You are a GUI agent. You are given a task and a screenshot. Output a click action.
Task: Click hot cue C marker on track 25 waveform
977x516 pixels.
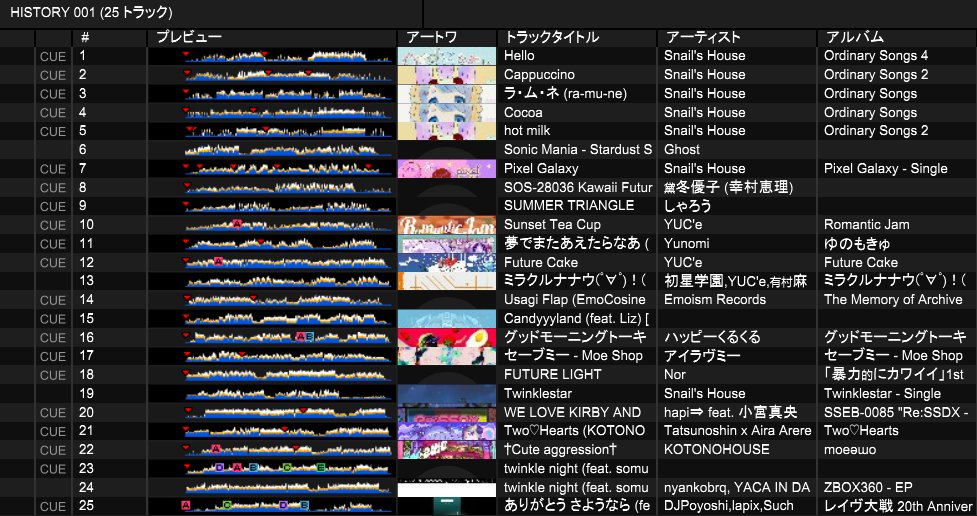coord(227,505)
